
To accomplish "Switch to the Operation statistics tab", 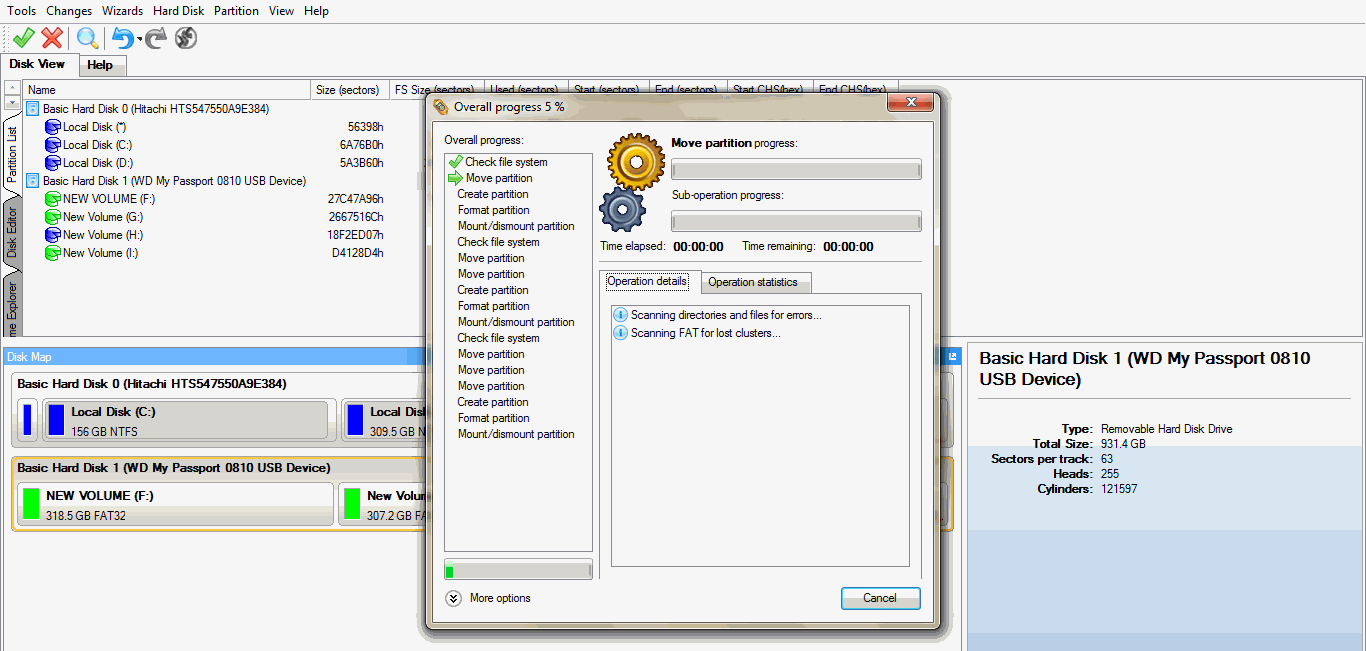I will [x=752, y=282].
